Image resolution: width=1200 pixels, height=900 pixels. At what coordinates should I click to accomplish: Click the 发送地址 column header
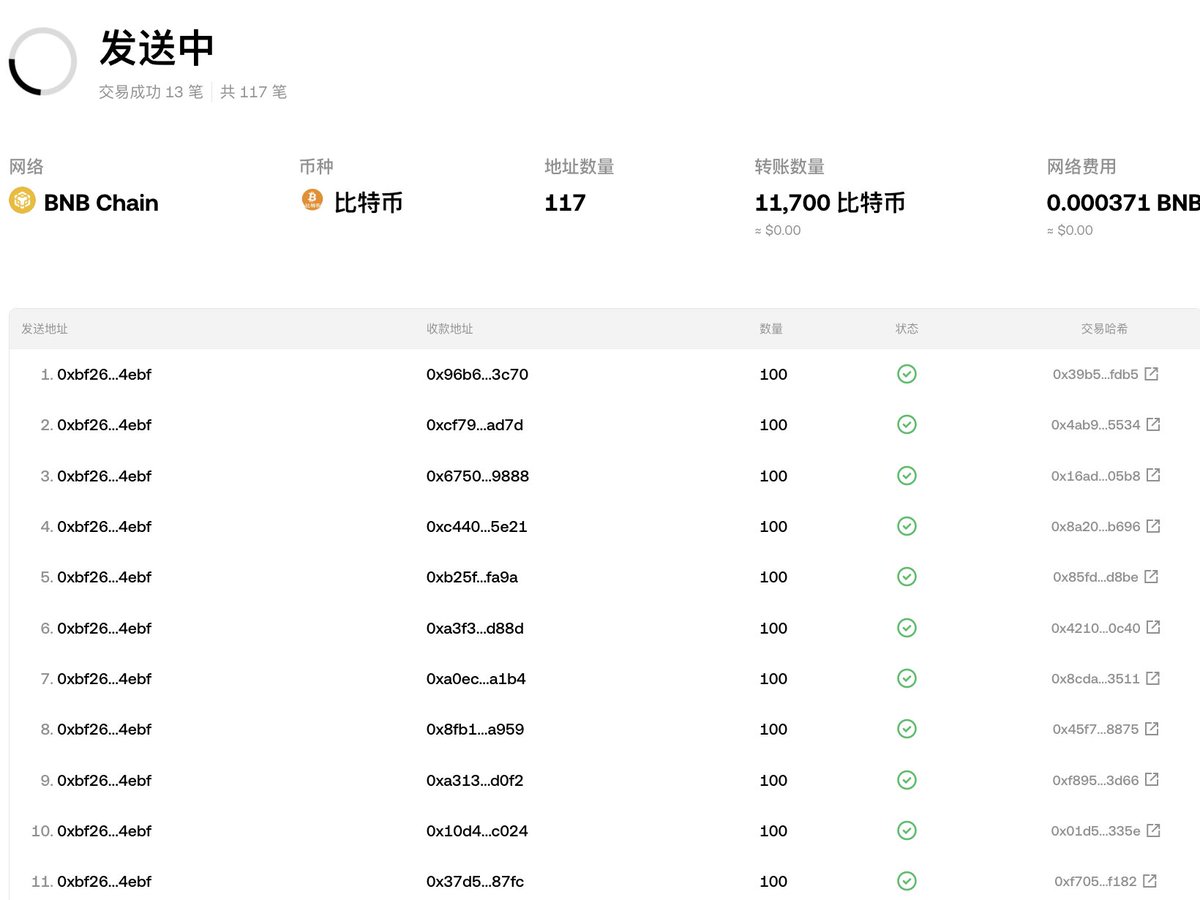(x=44, y=328)
